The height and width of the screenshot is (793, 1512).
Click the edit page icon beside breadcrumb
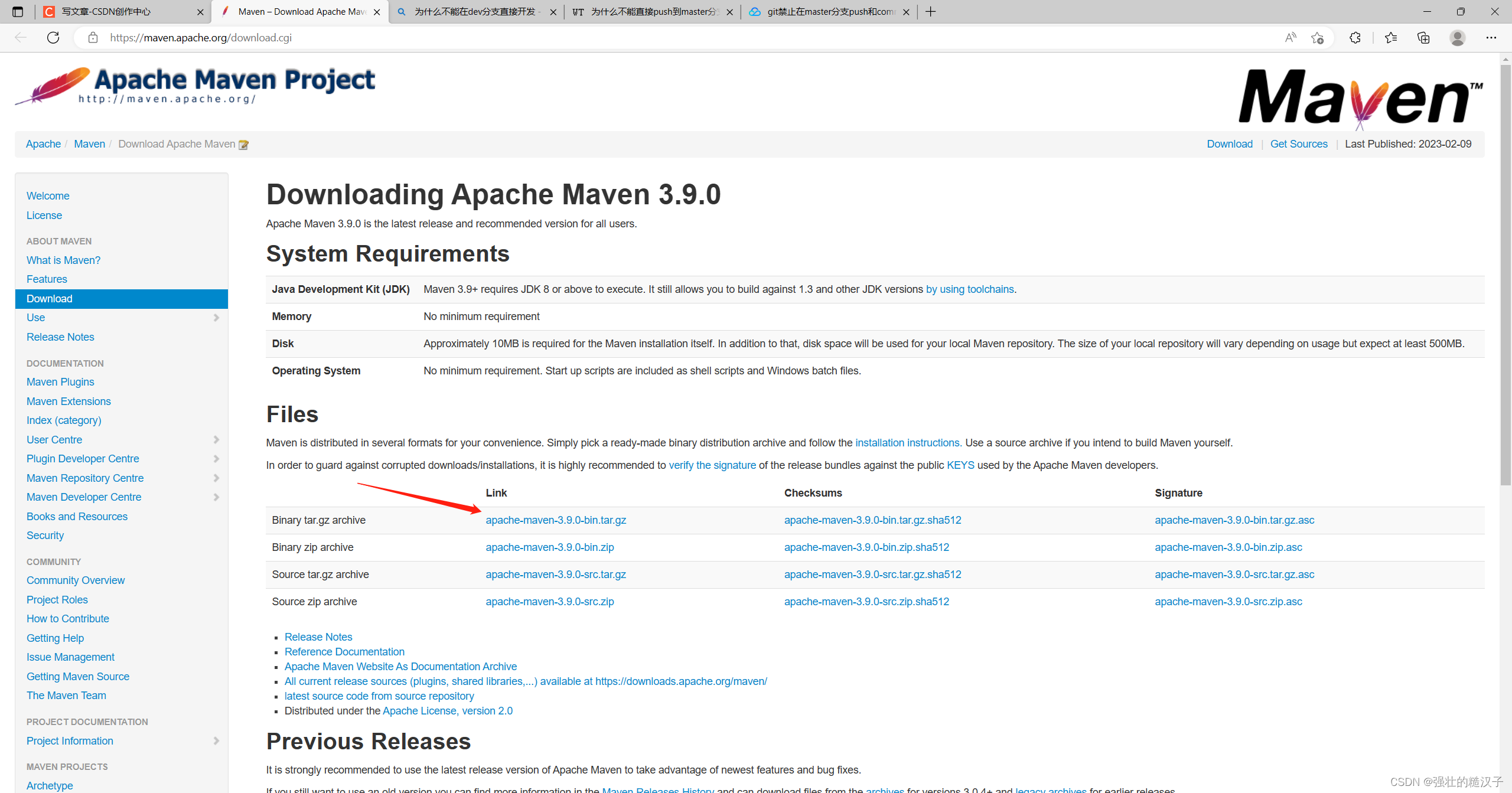click(x=243, y=145)
